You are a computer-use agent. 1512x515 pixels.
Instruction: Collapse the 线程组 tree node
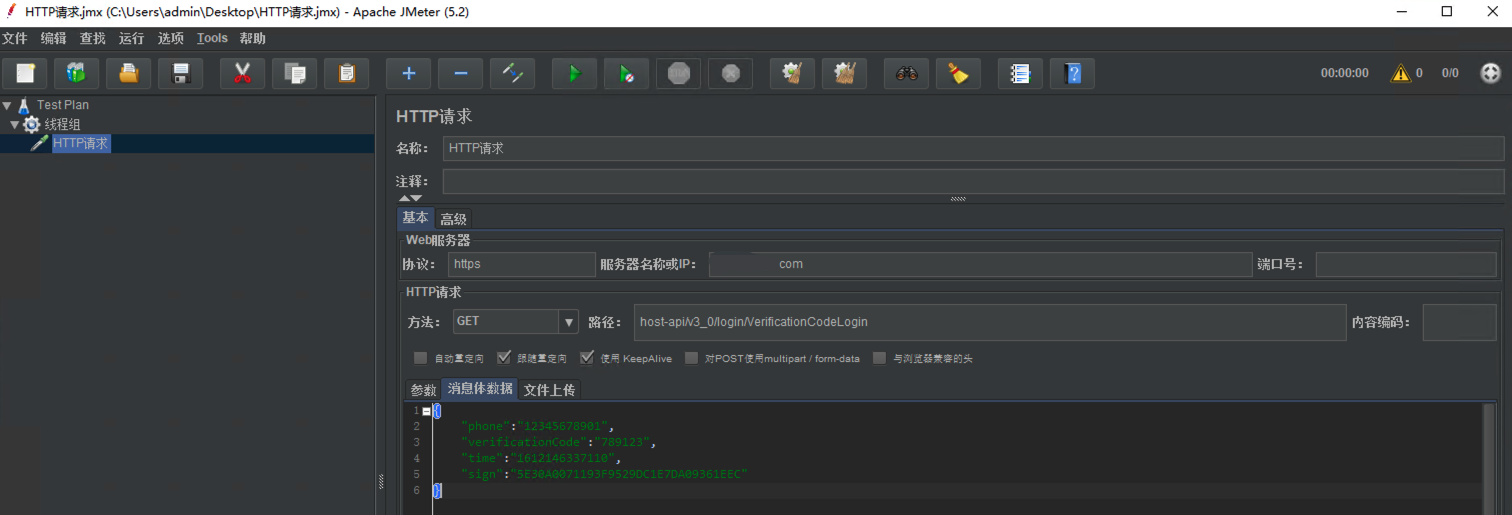(x=15, y=125)
